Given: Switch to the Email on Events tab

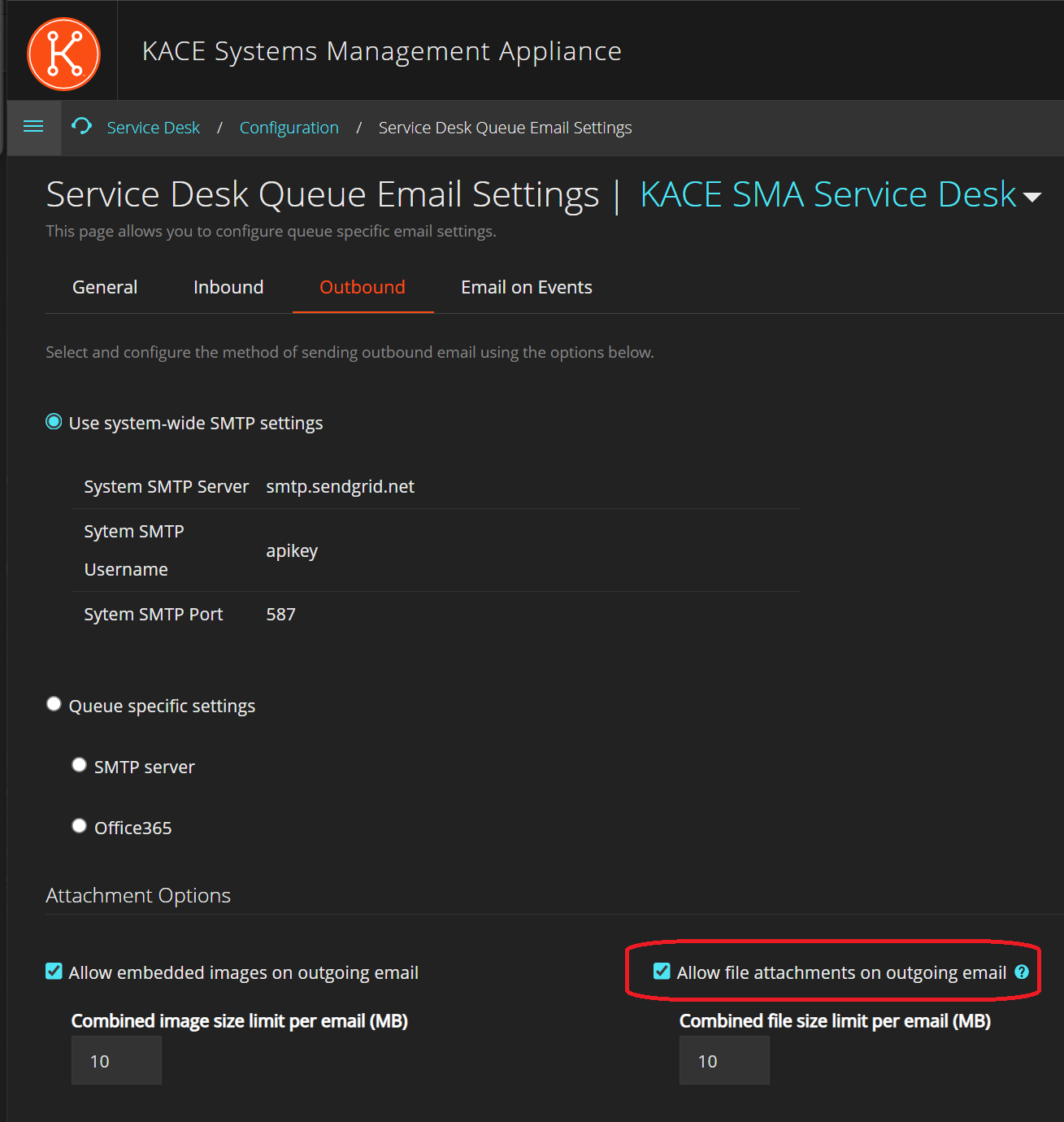Looking at the screenshot, I should (x=526, y=287).
